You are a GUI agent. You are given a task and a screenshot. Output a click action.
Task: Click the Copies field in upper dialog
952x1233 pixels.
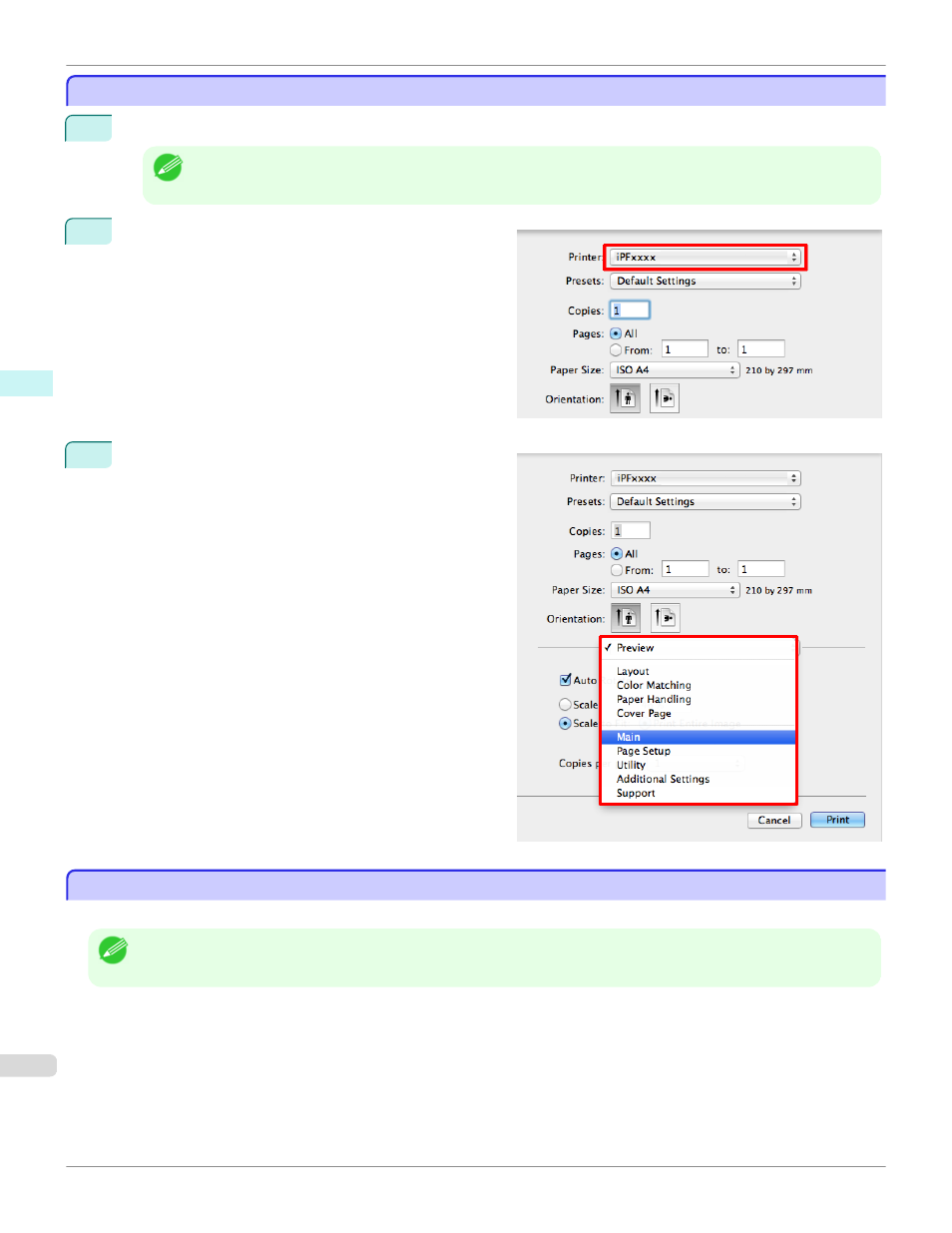point(630,310)
